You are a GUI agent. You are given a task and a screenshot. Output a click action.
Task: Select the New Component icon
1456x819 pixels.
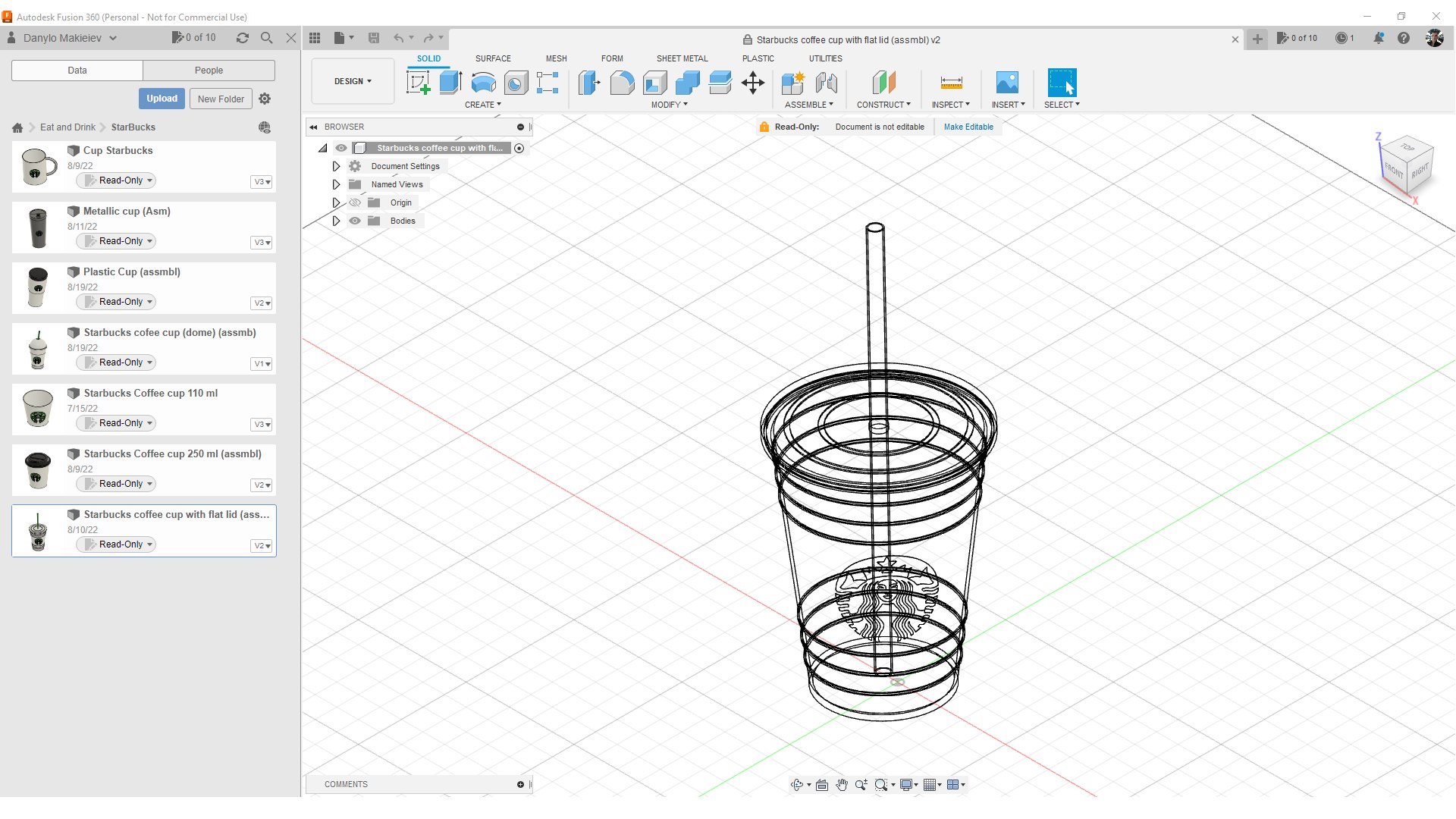point(793,83)
